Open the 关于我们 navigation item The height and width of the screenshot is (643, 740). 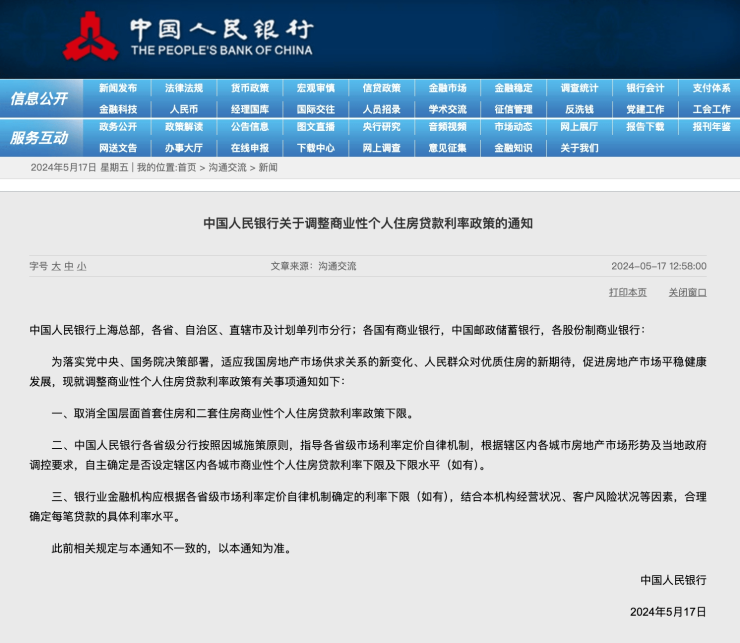(x=580, y=148)
